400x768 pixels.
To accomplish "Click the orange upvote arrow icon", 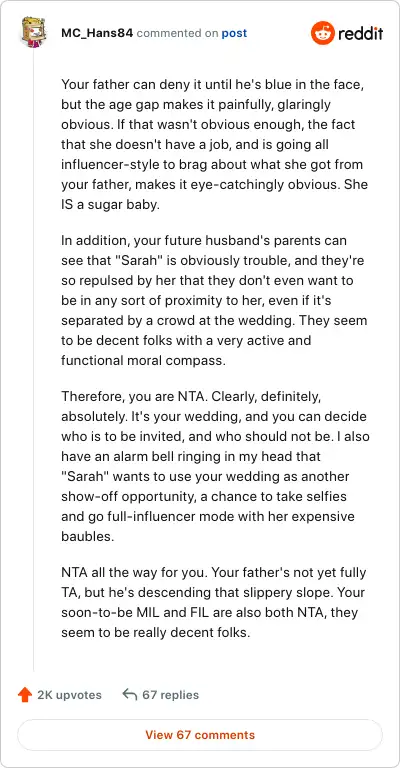I will [24, 695].
